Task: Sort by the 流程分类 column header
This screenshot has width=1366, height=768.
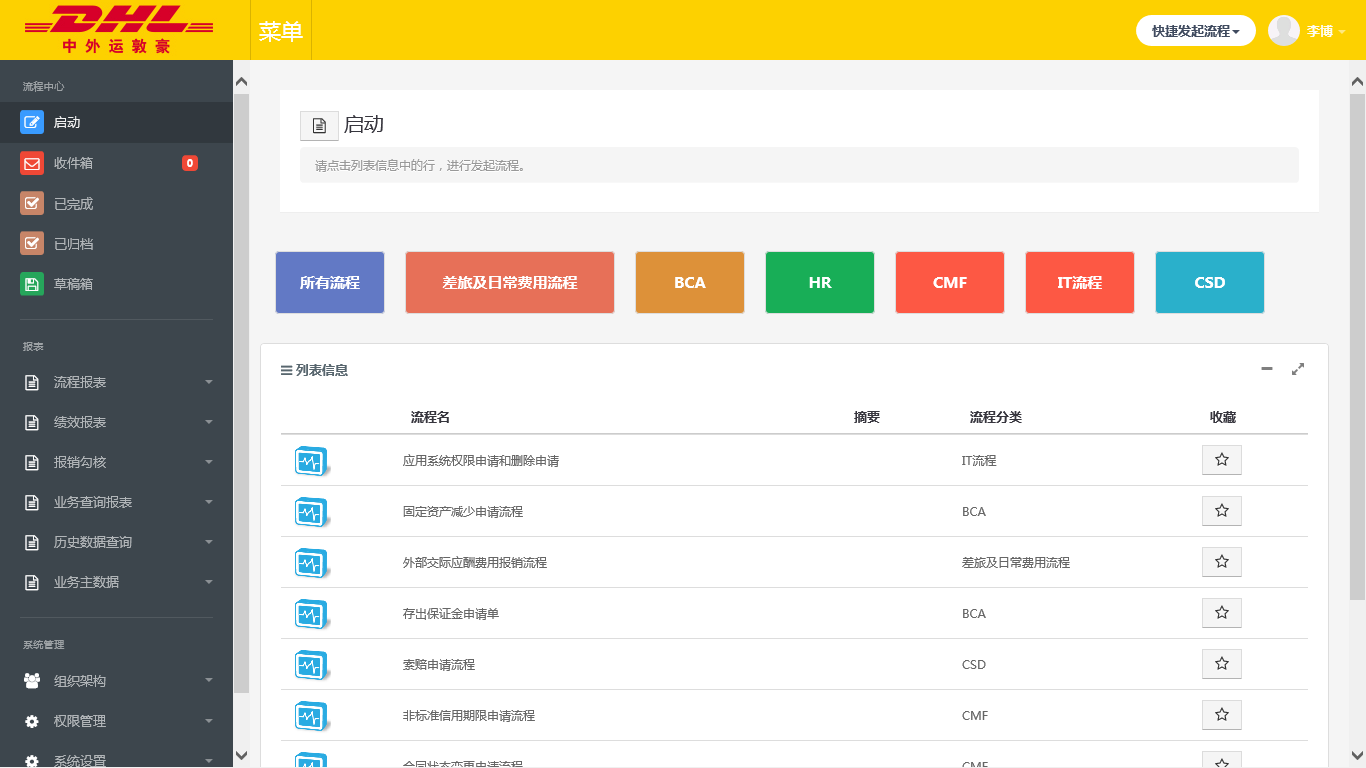Action: 995,417
